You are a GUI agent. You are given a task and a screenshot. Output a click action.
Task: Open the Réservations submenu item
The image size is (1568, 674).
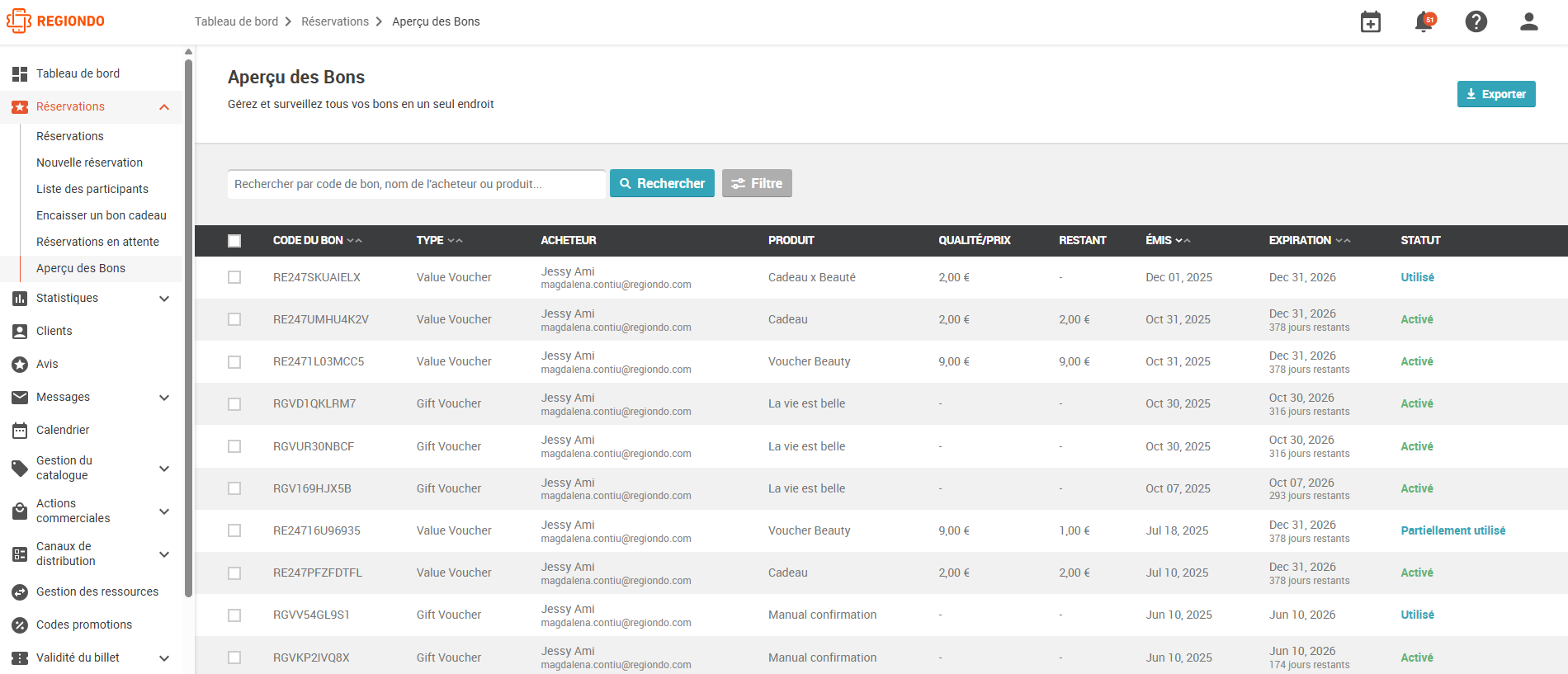coord(70,136)
